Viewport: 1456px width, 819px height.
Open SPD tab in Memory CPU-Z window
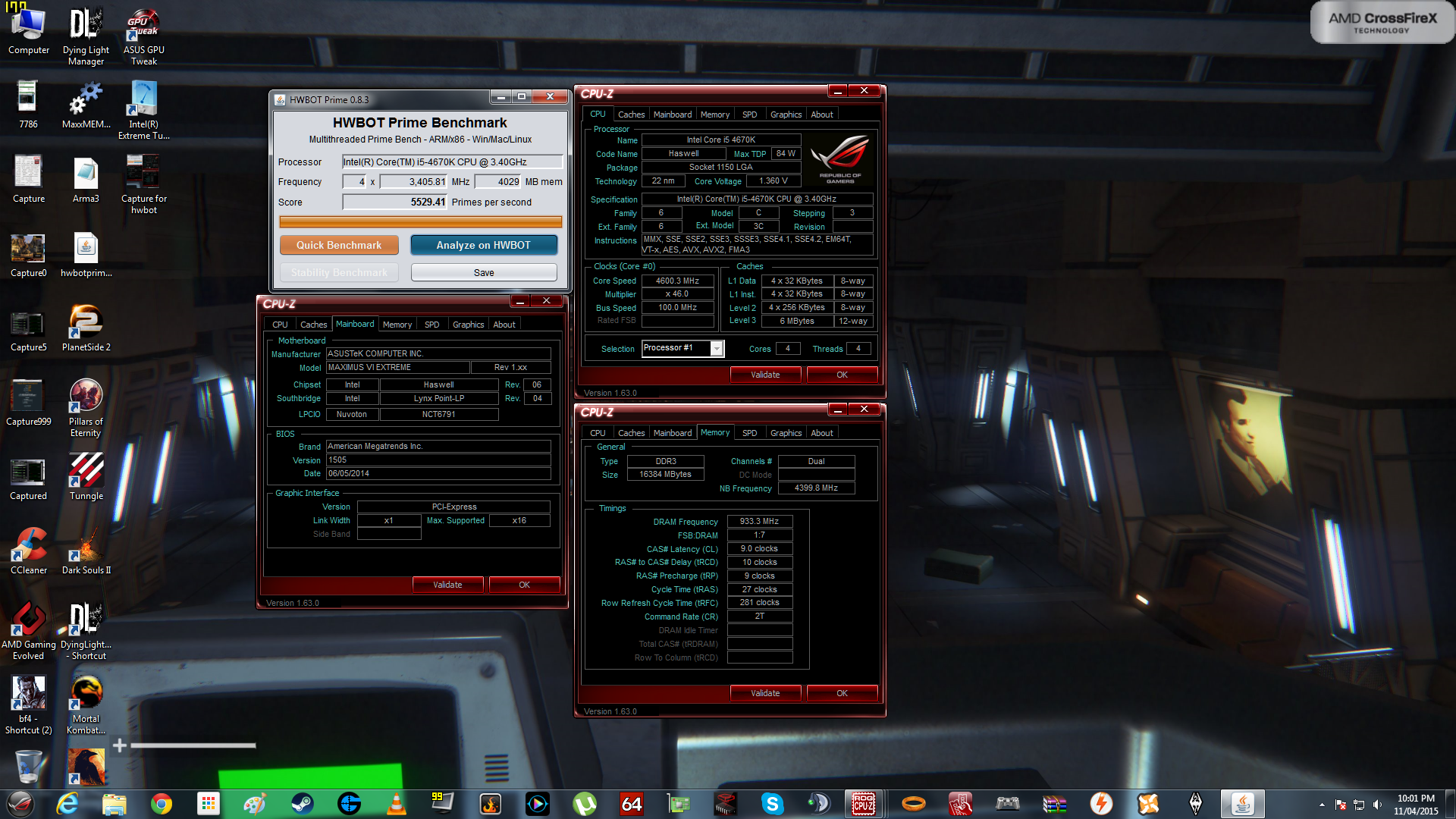click(x=749, y=433)
